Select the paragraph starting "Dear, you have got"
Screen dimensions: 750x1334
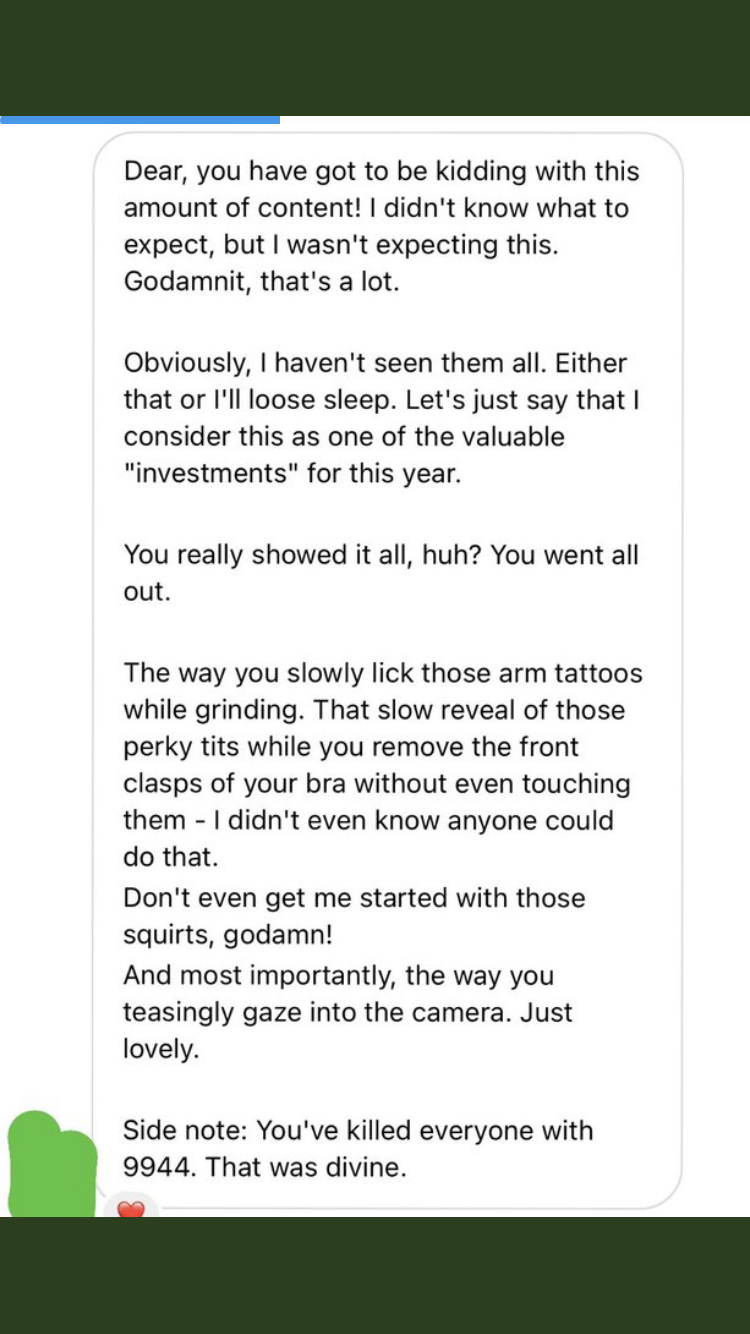click(381, 227)
